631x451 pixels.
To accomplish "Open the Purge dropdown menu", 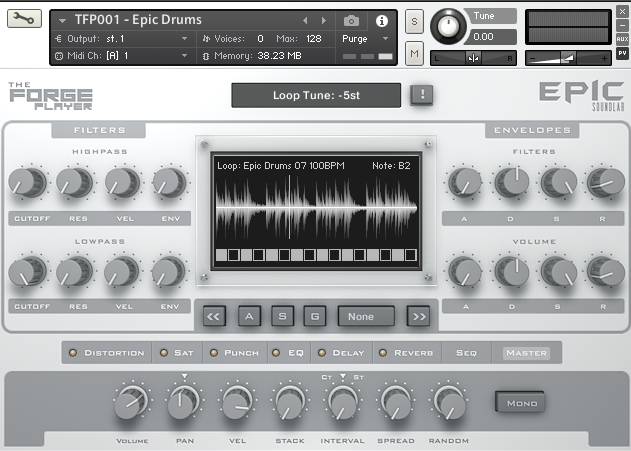I will point(365,39).
